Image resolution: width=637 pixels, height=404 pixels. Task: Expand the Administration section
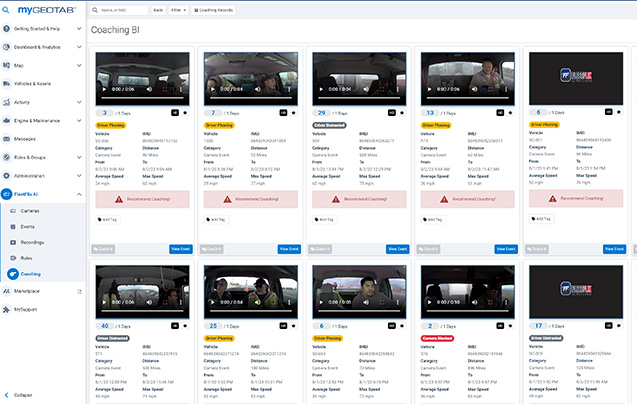click(x=79, y=176)
